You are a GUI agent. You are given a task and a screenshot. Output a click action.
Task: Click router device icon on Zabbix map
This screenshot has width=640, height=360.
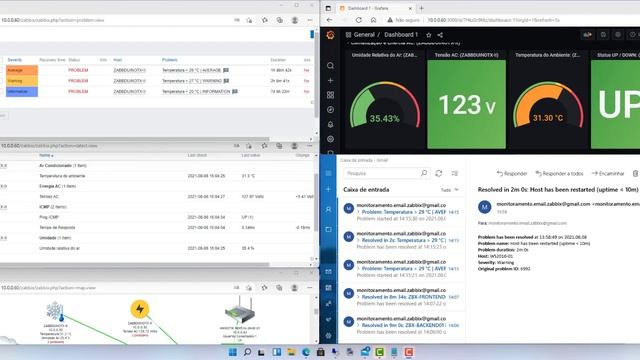click(240, 311)
